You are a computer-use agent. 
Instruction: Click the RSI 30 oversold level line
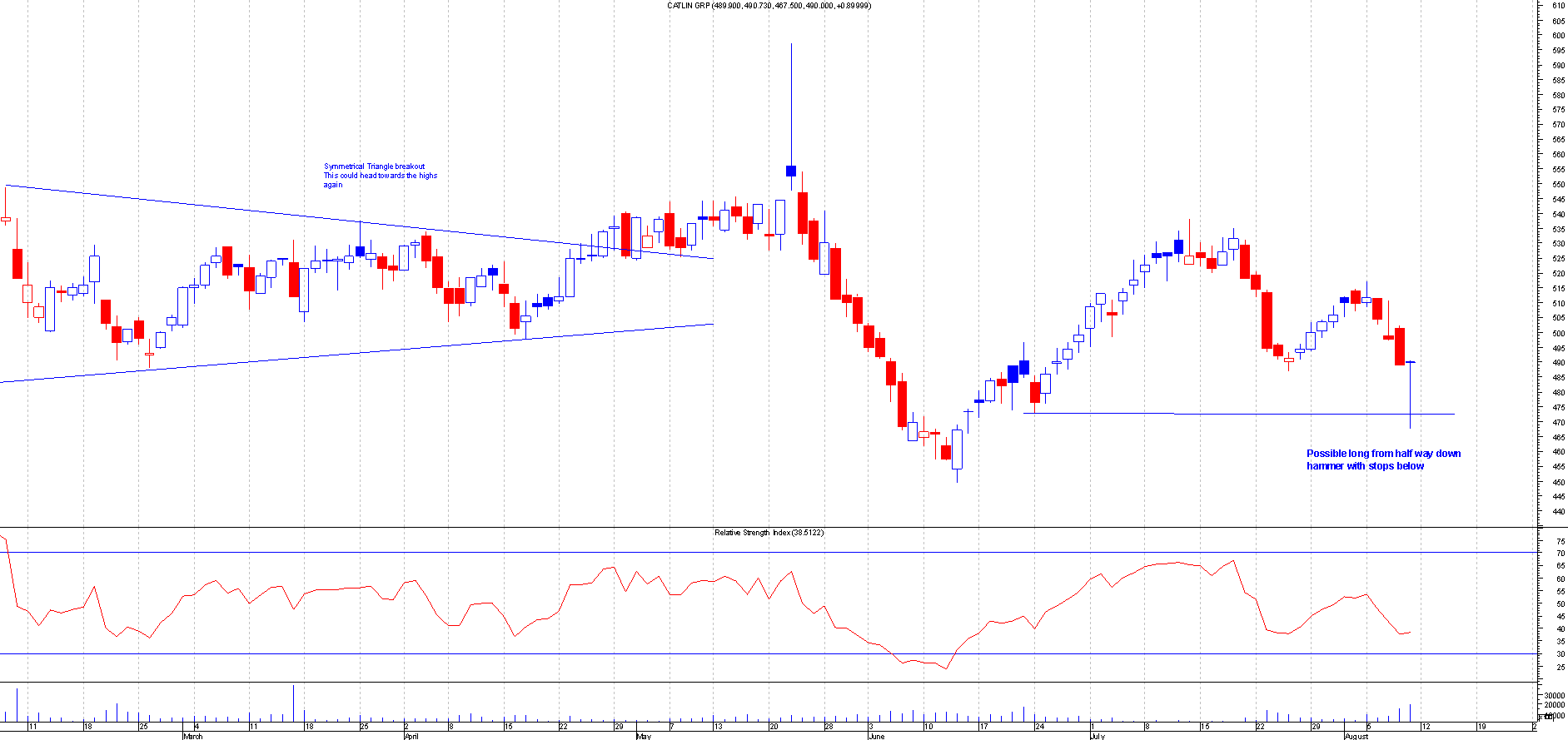click(x=749, y=654)
